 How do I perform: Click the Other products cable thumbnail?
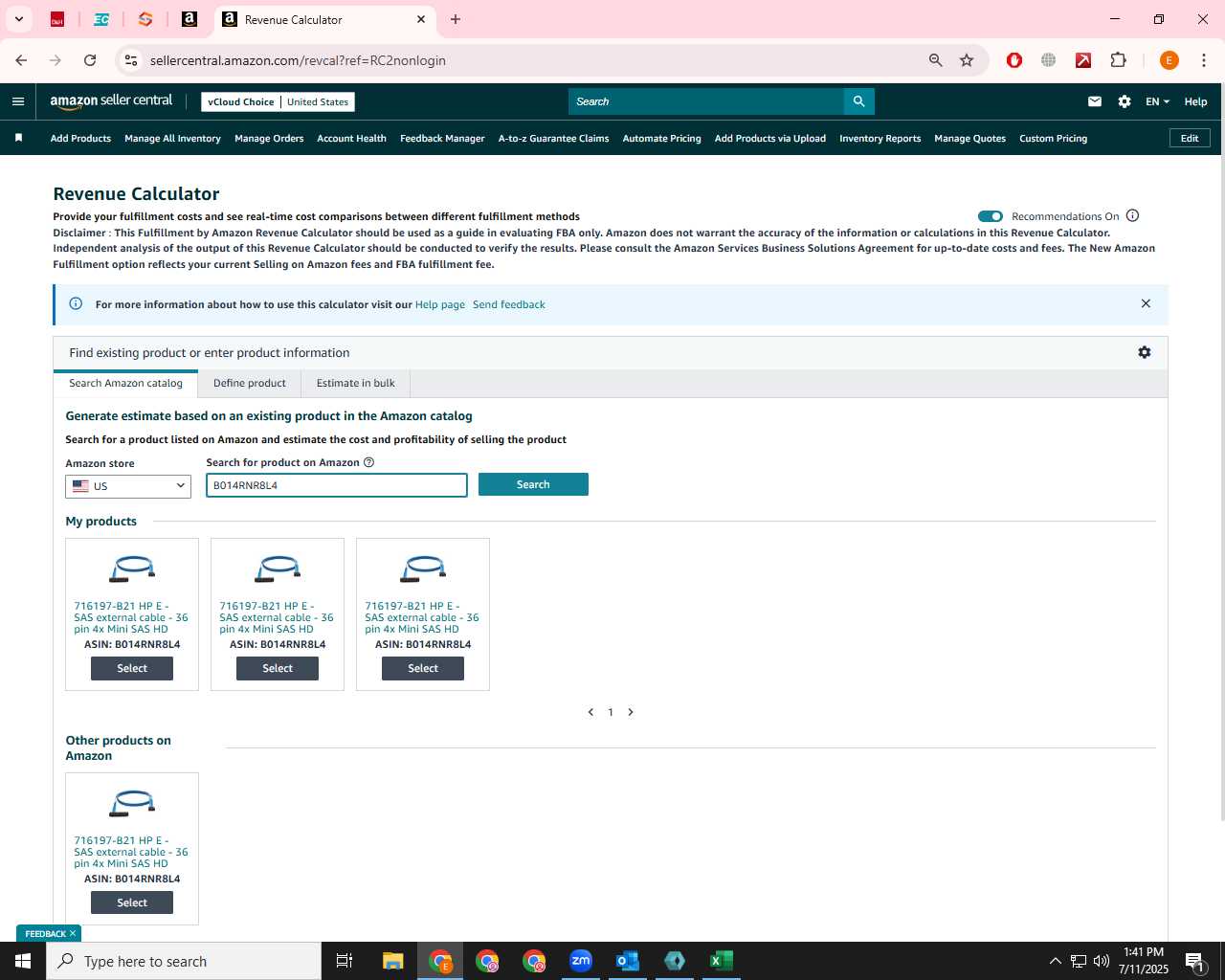point(132,803)
